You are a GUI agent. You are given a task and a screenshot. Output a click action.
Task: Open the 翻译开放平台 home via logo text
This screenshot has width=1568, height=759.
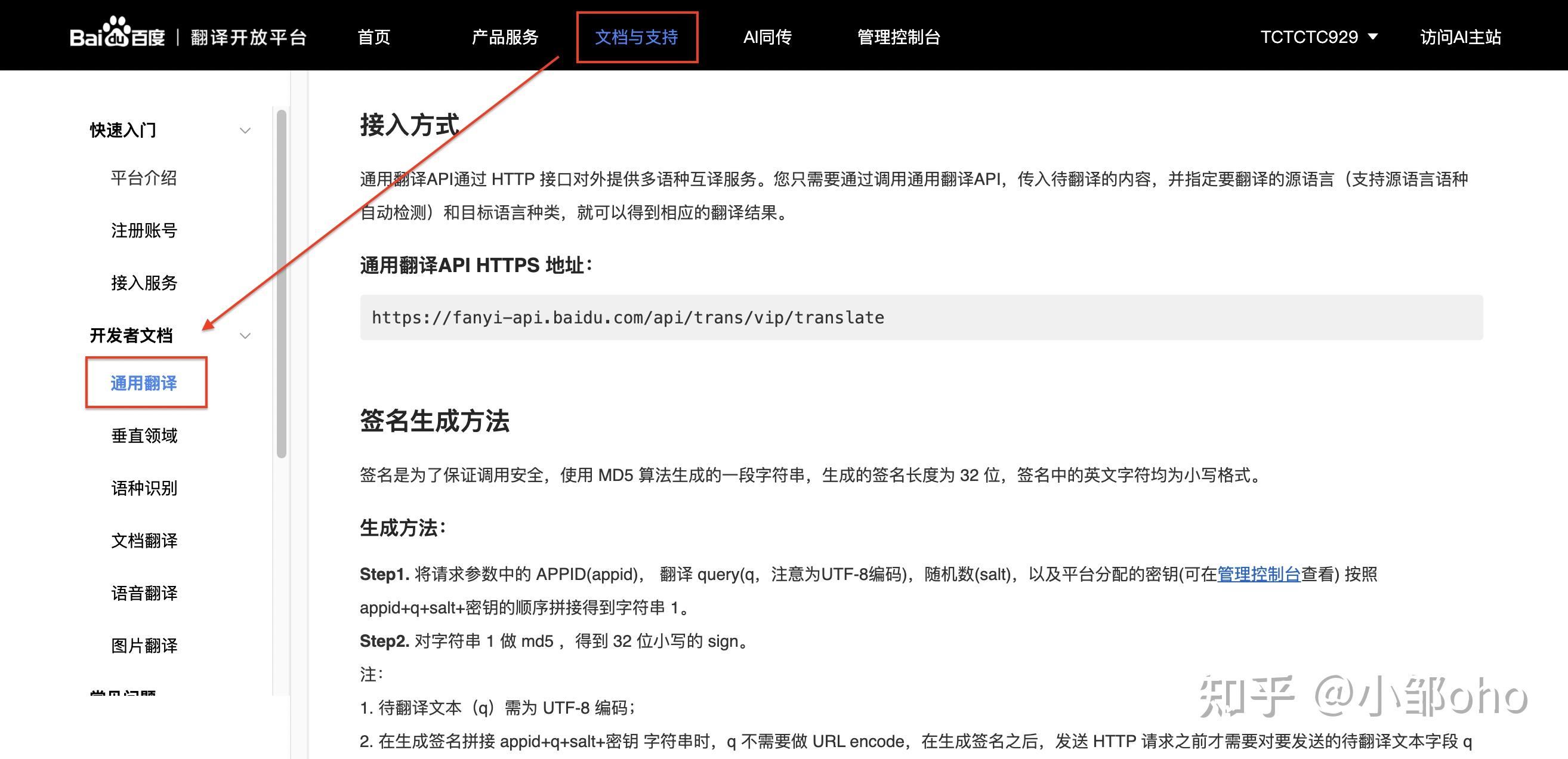coord(249,36)
